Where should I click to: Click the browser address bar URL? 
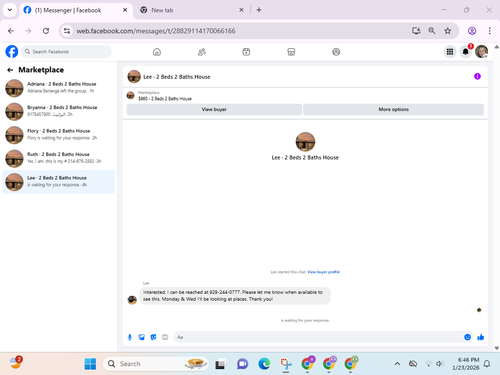coord(156,31)
